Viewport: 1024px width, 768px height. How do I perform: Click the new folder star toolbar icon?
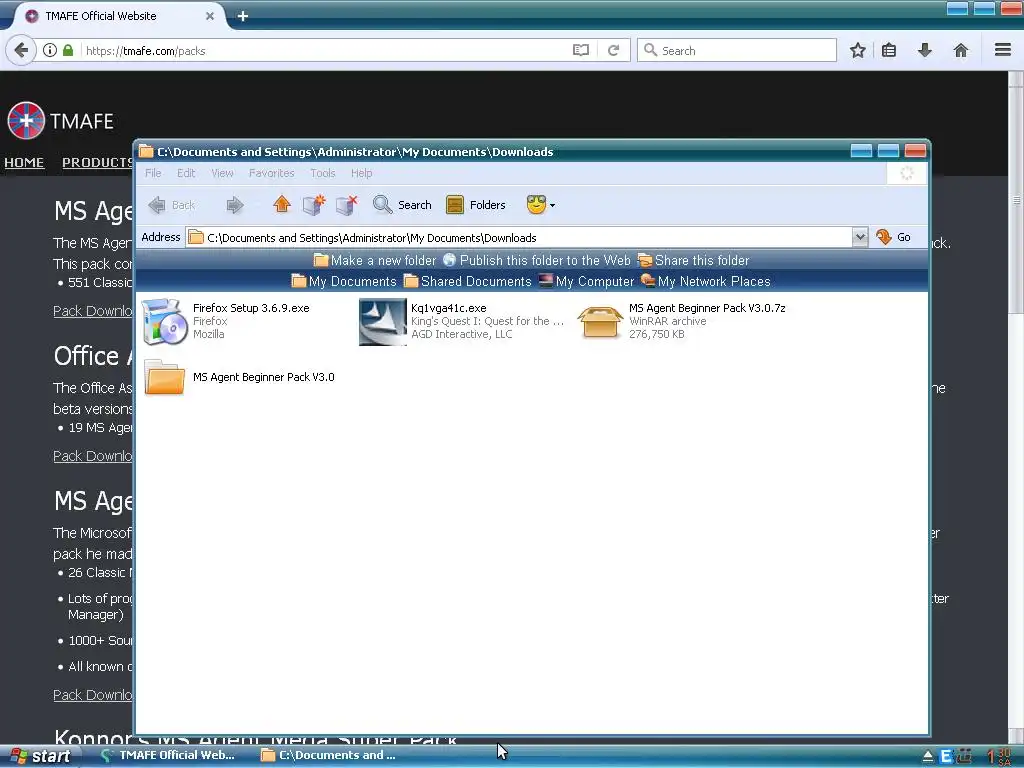313,204
